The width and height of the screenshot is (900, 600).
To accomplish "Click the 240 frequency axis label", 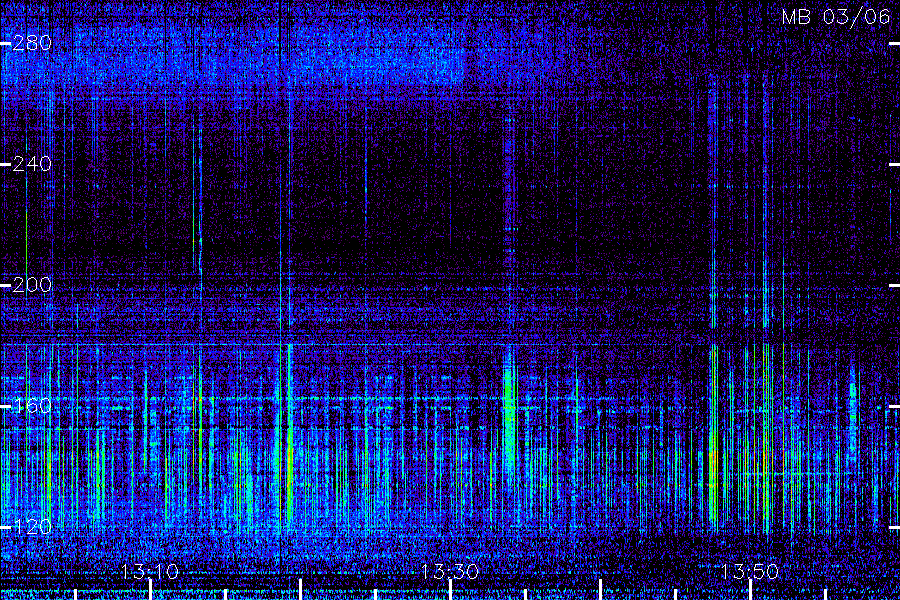I will click(x=32, y=164).
